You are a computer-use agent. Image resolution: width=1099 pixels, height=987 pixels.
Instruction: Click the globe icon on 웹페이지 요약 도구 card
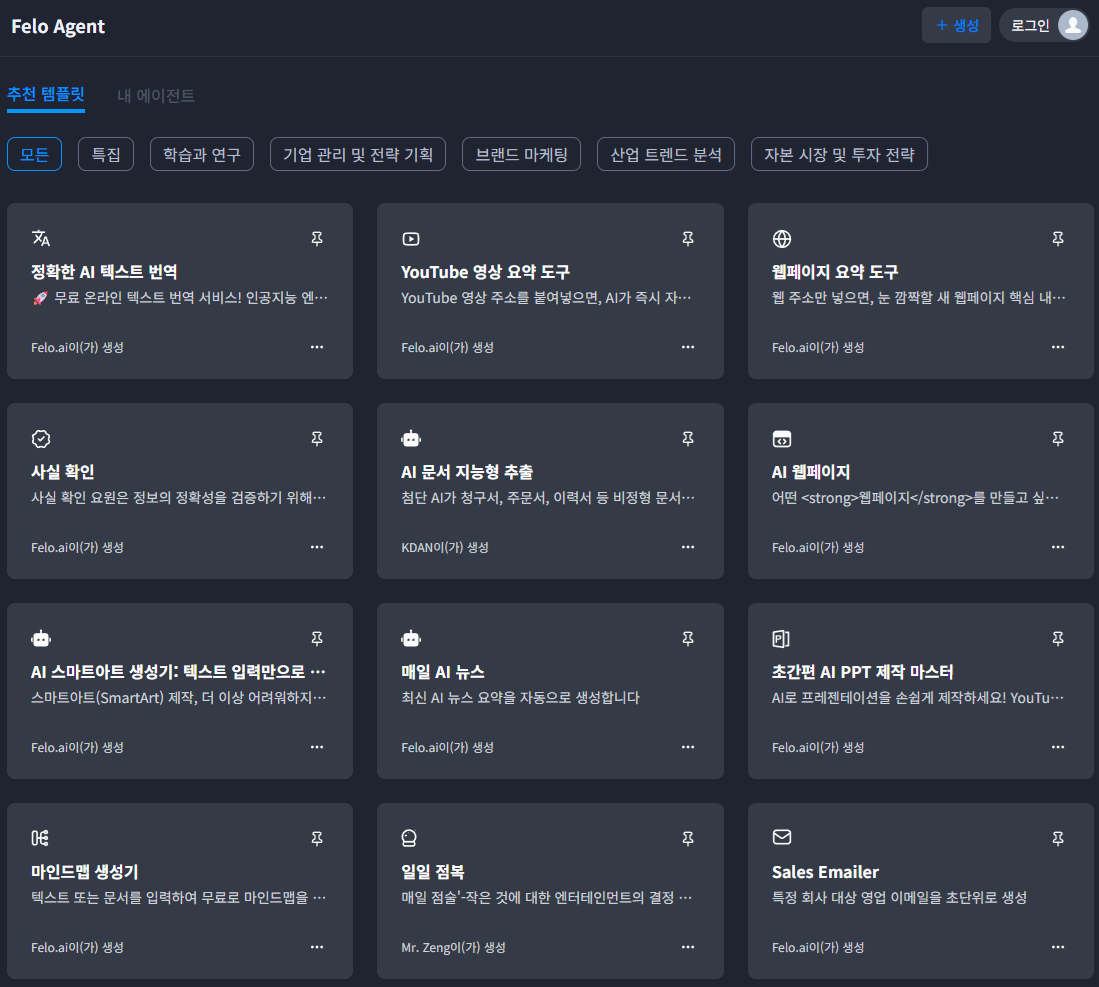(782, 238)
